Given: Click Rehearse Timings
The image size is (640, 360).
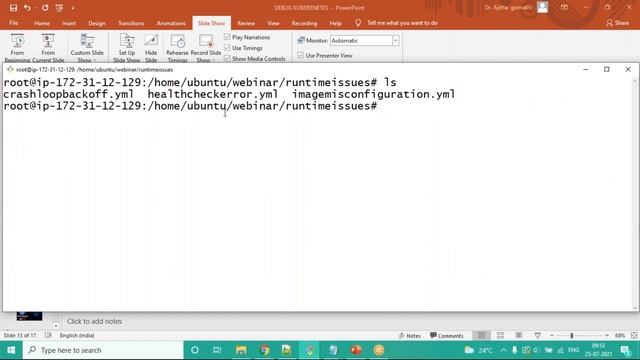Looking at the screenshot, I should [177, 48].
